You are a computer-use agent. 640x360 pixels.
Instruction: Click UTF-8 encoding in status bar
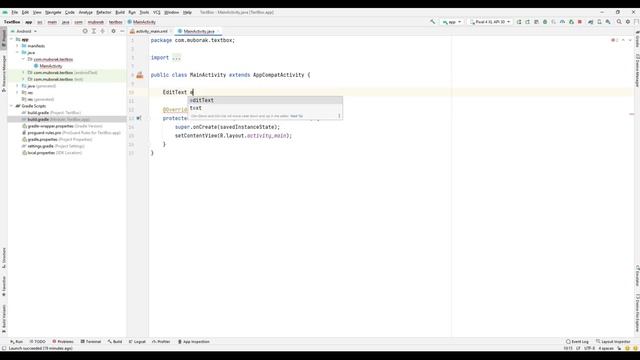click(589, 348)
